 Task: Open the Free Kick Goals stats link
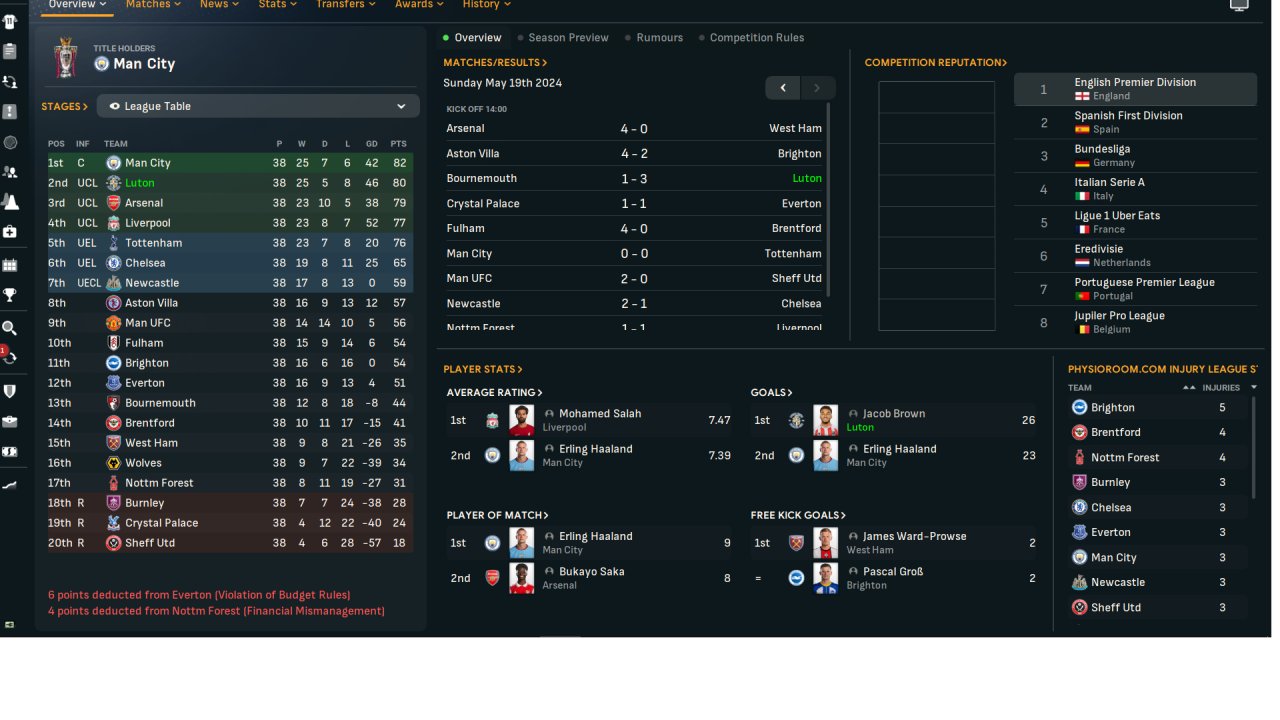(x=798, y=516)
